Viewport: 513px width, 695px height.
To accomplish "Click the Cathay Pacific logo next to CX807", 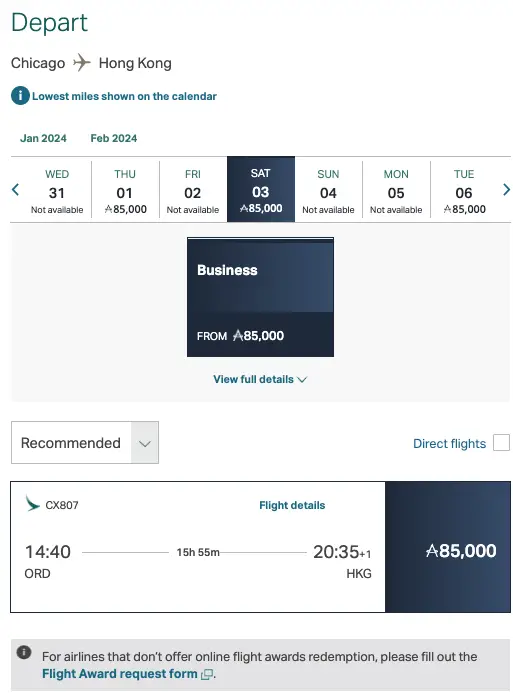I will click(32, 504).
